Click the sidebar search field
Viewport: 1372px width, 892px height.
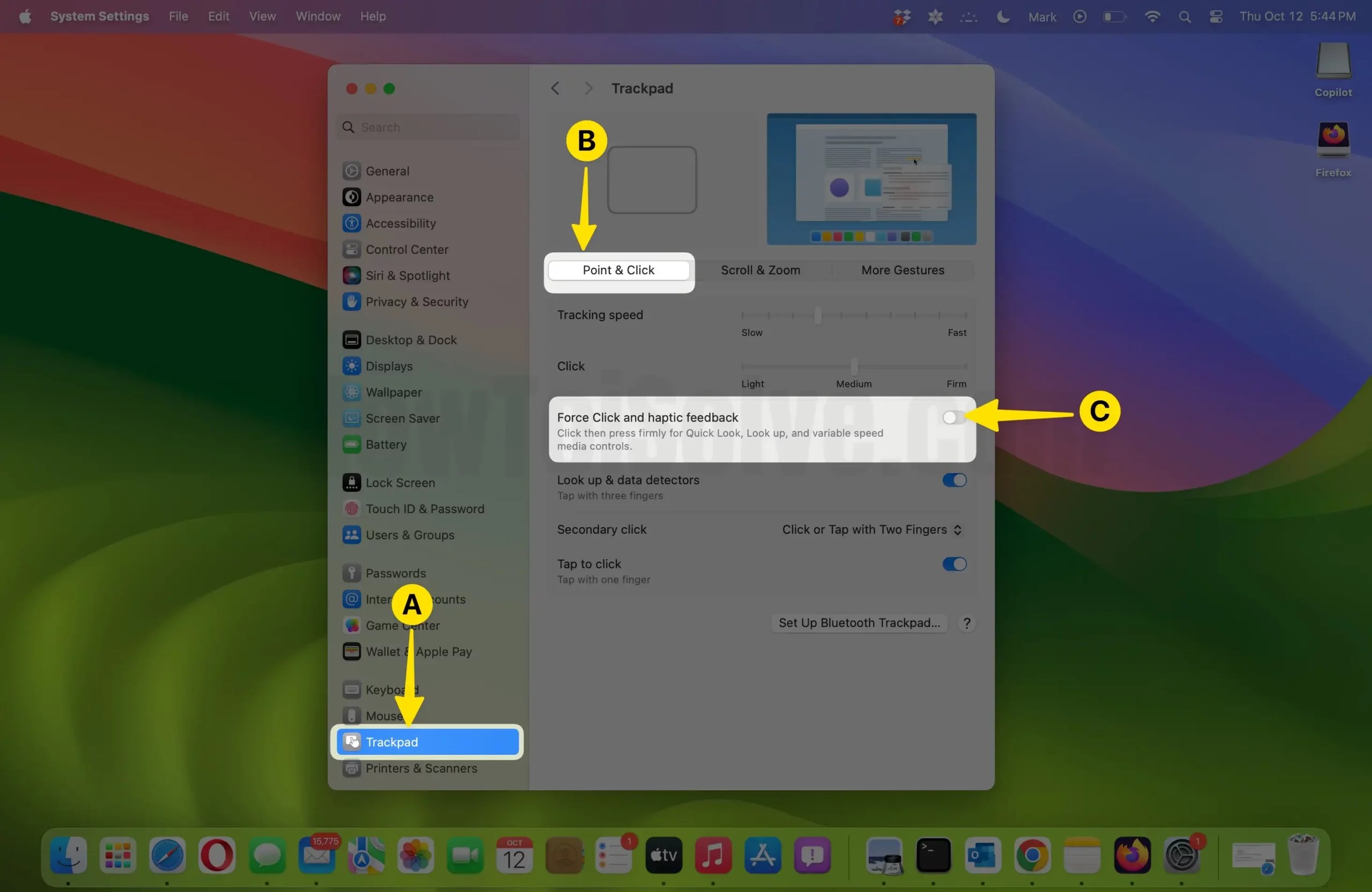427,127
